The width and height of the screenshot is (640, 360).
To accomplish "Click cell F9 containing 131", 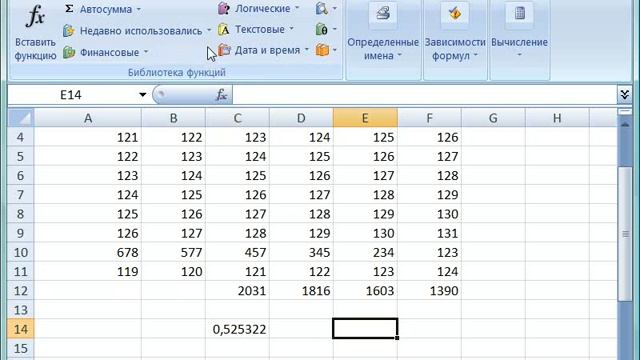I will (x=429, y=233).
